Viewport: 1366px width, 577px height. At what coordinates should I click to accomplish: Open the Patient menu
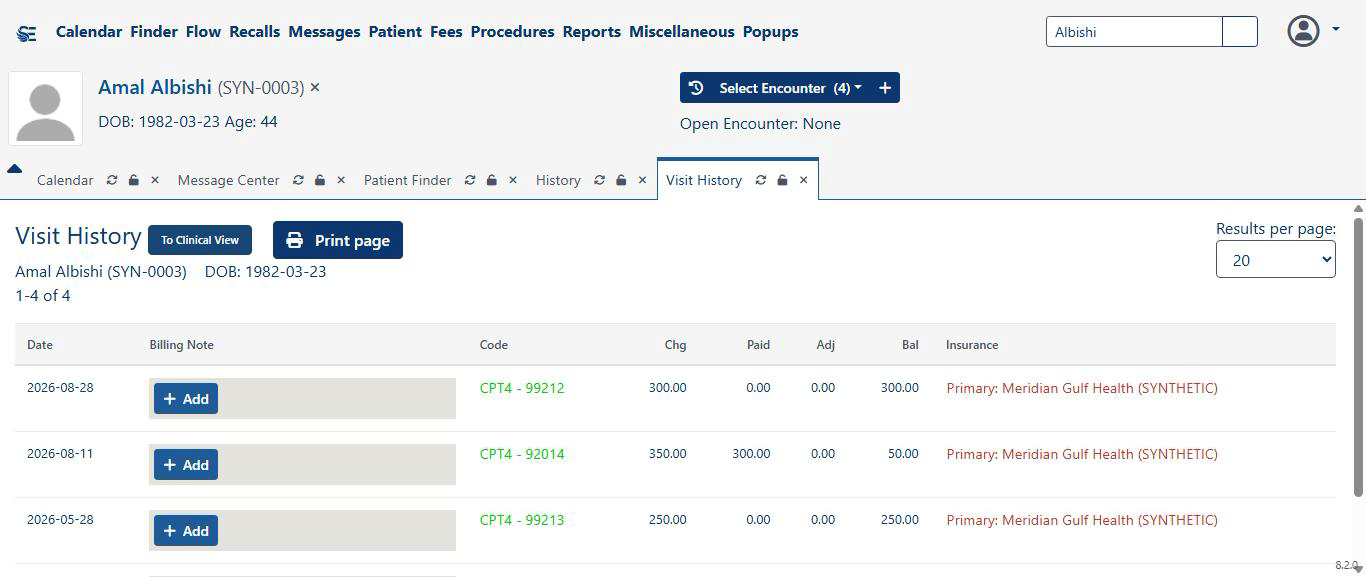point(395,32)
